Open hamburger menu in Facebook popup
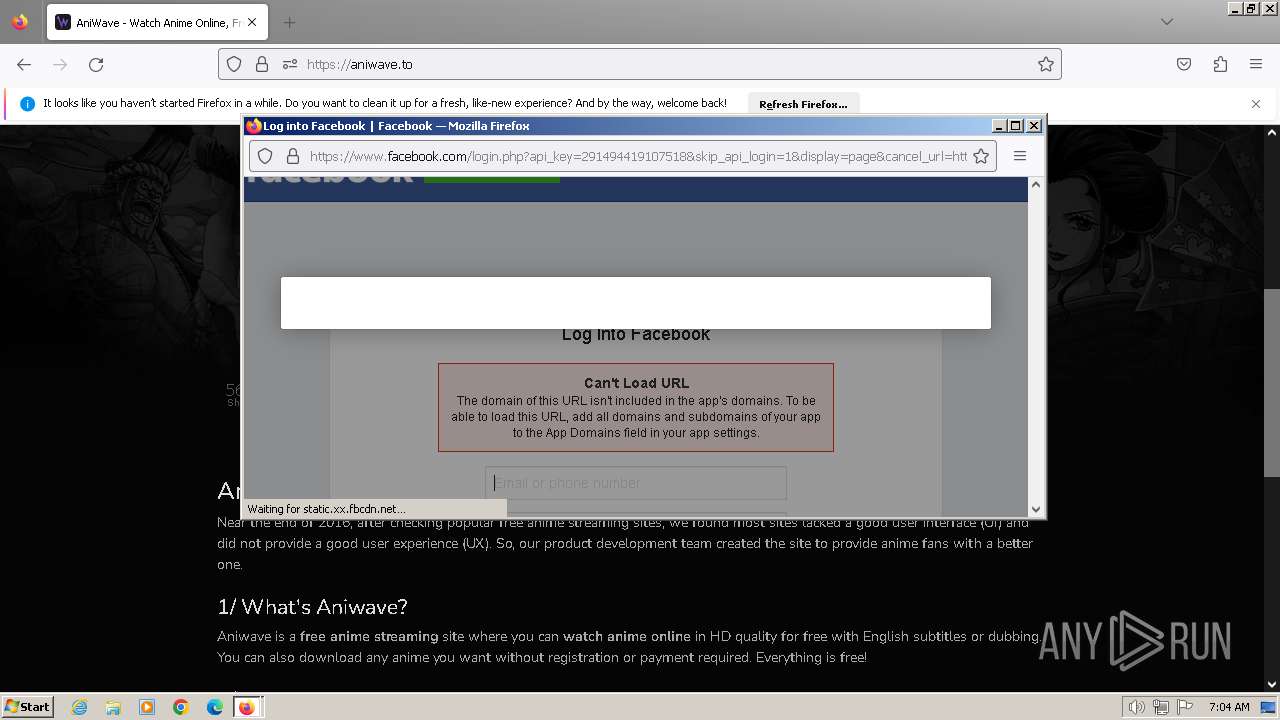 coord(1020,156)
